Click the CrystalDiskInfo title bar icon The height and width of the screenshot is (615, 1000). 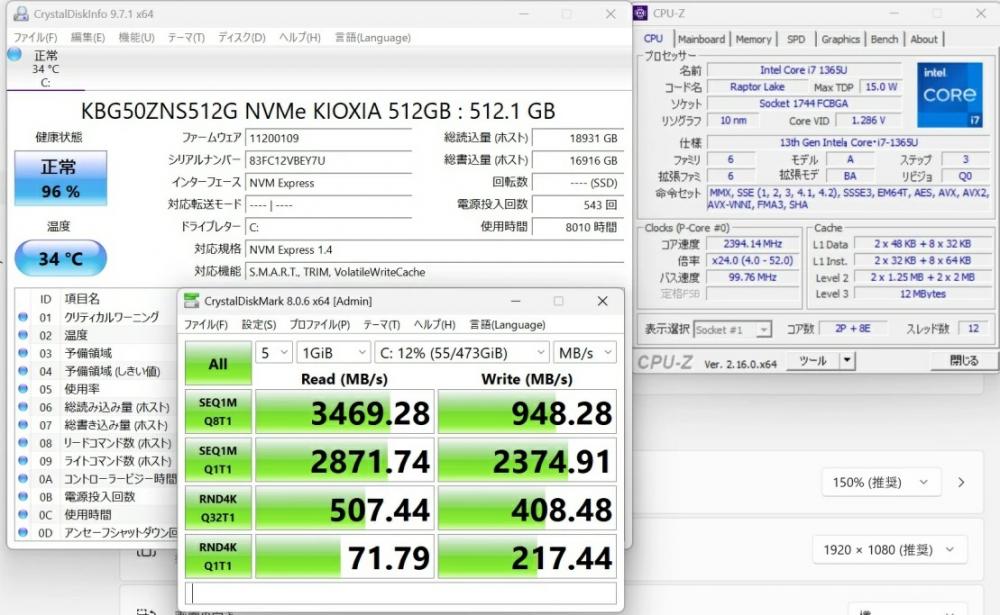(21, 13)
